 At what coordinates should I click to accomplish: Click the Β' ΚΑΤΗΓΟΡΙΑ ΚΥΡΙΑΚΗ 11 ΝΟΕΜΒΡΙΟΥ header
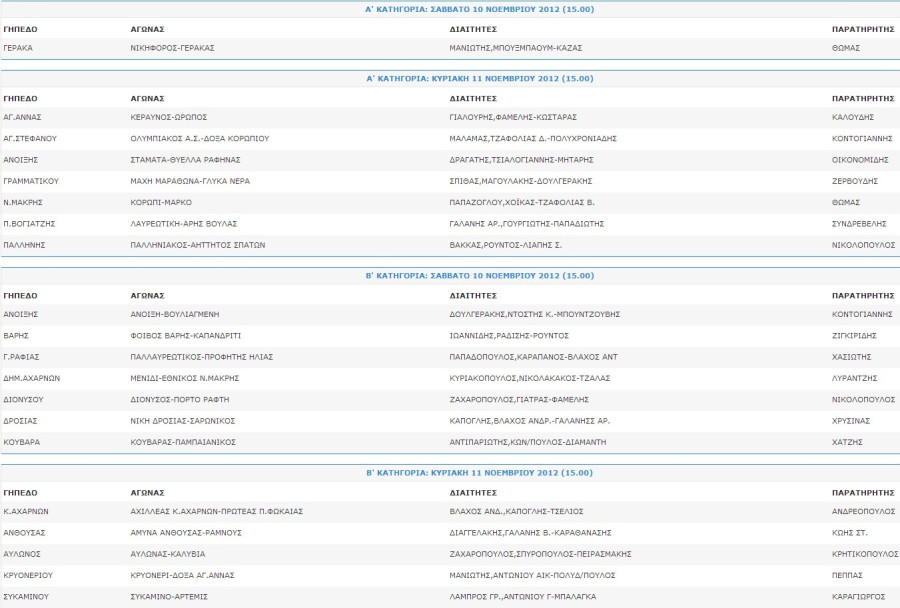(x=479, y=473)
